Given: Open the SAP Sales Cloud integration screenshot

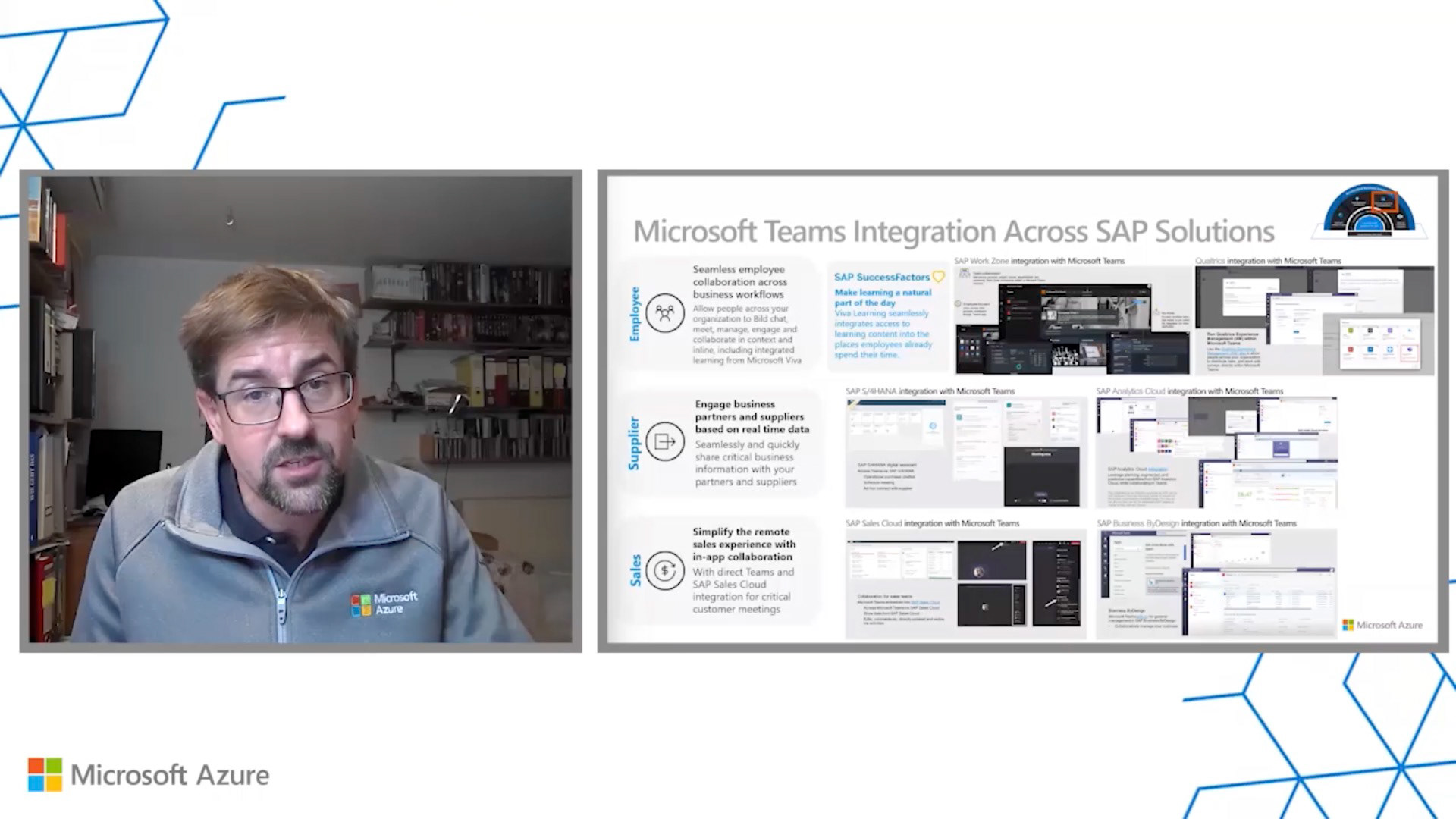Looking at the screenshot, I should coord(965,582).
